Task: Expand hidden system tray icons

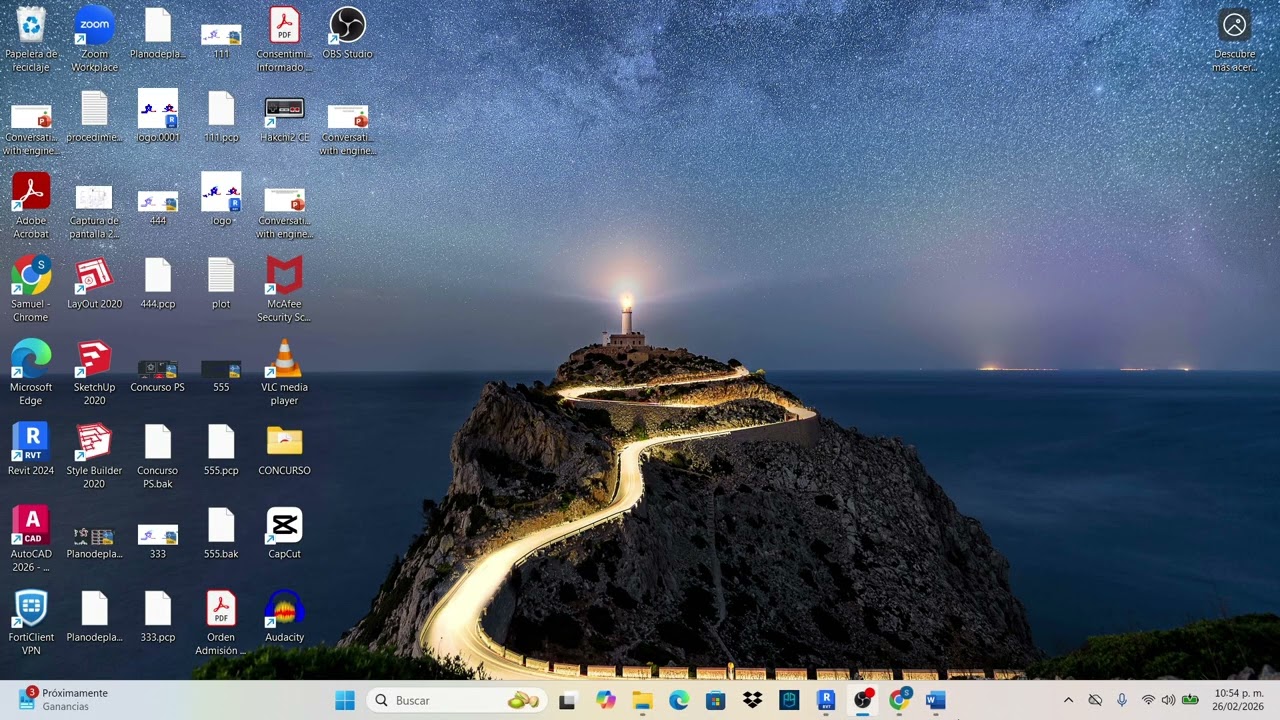Action: click(x=1068, y=700)
